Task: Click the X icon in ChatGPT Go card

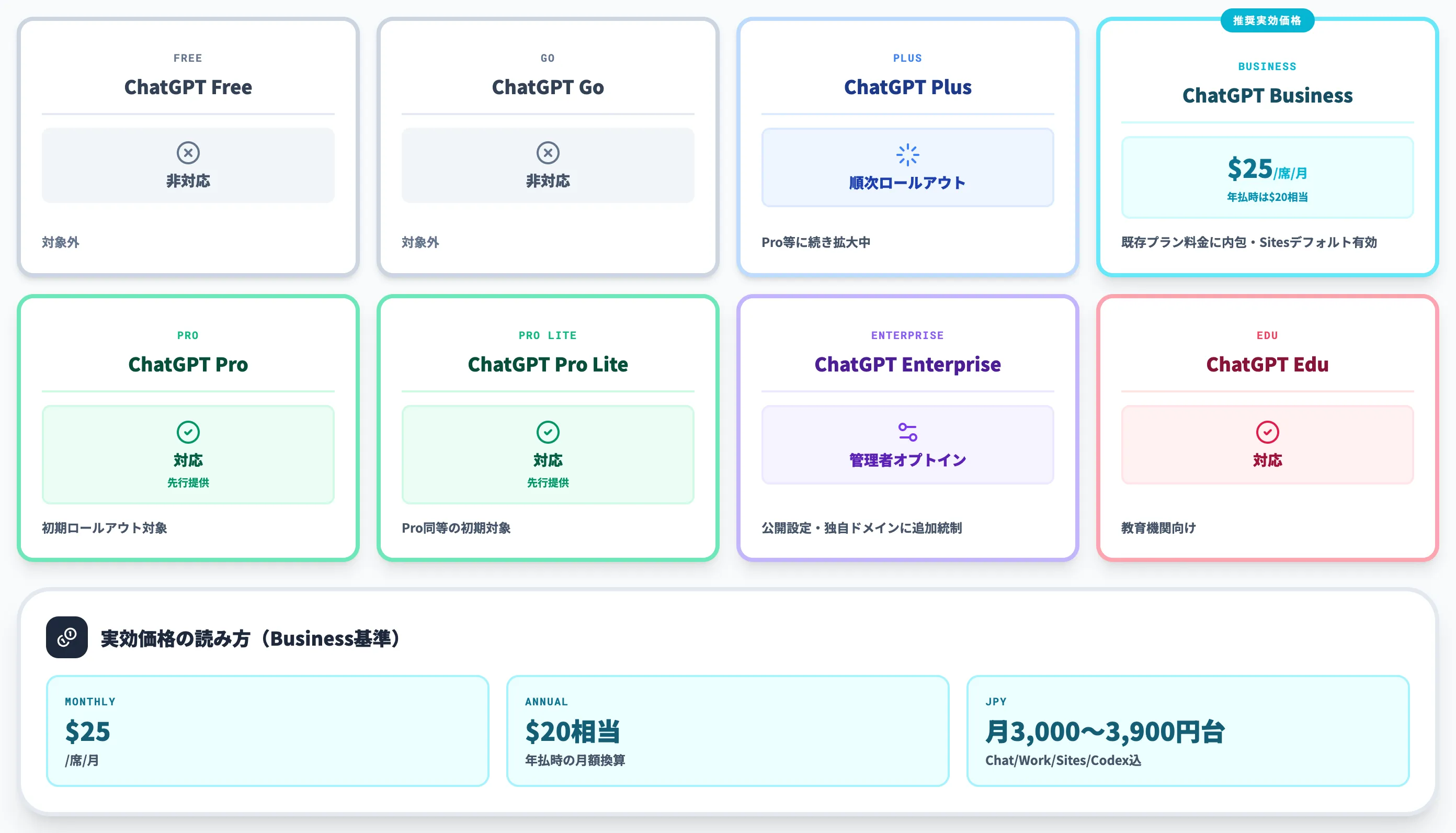Action: [548, 153]
